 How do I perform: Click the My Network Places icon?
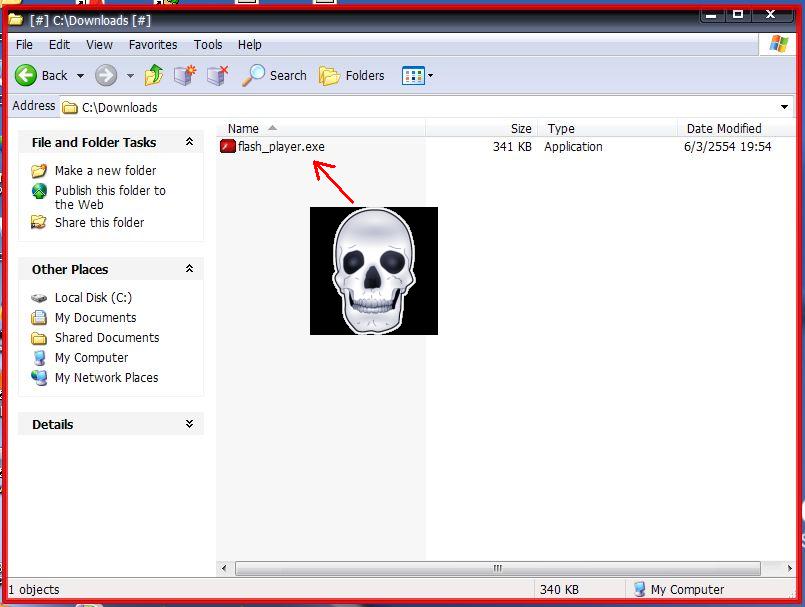[x=39, y=377]
